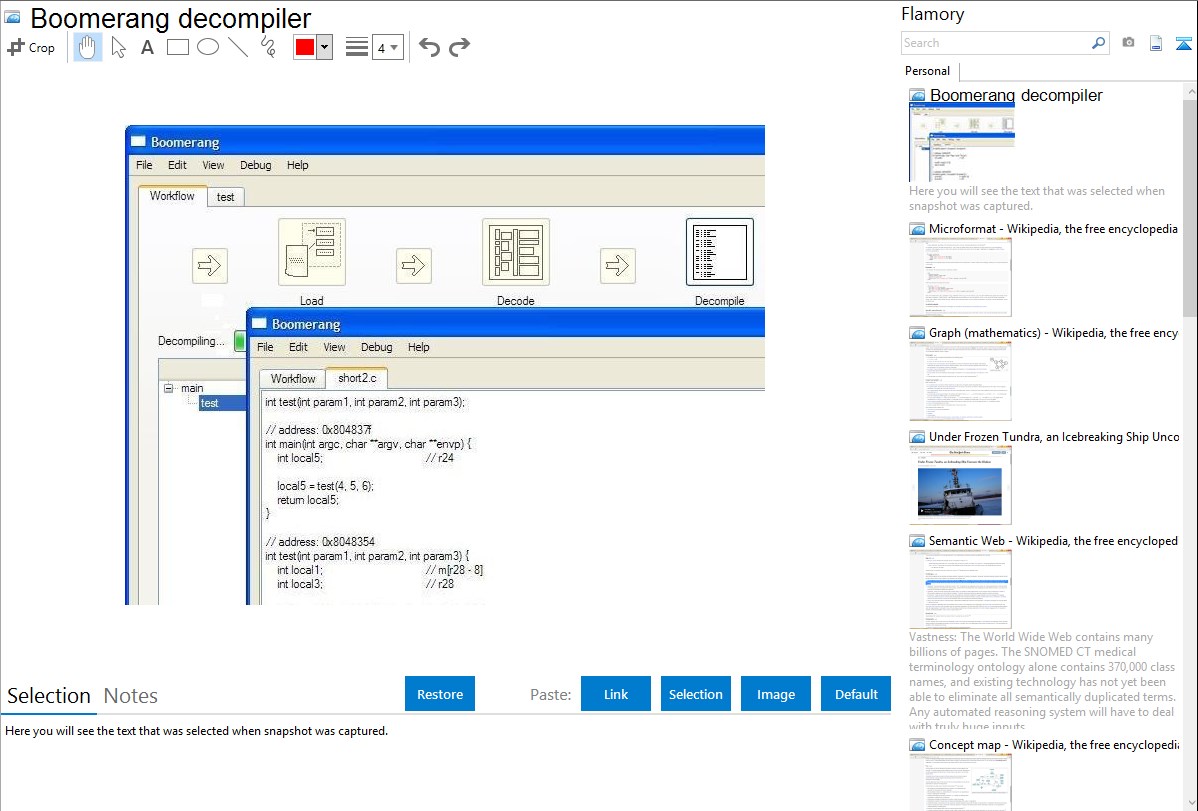1198x811 pixels.
Task: Select the test tab in Boomerang
Action: tap(225, 197)
